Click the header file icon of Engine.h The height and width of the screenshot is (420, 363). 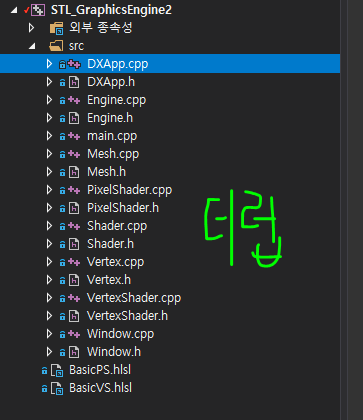[74, 118]
